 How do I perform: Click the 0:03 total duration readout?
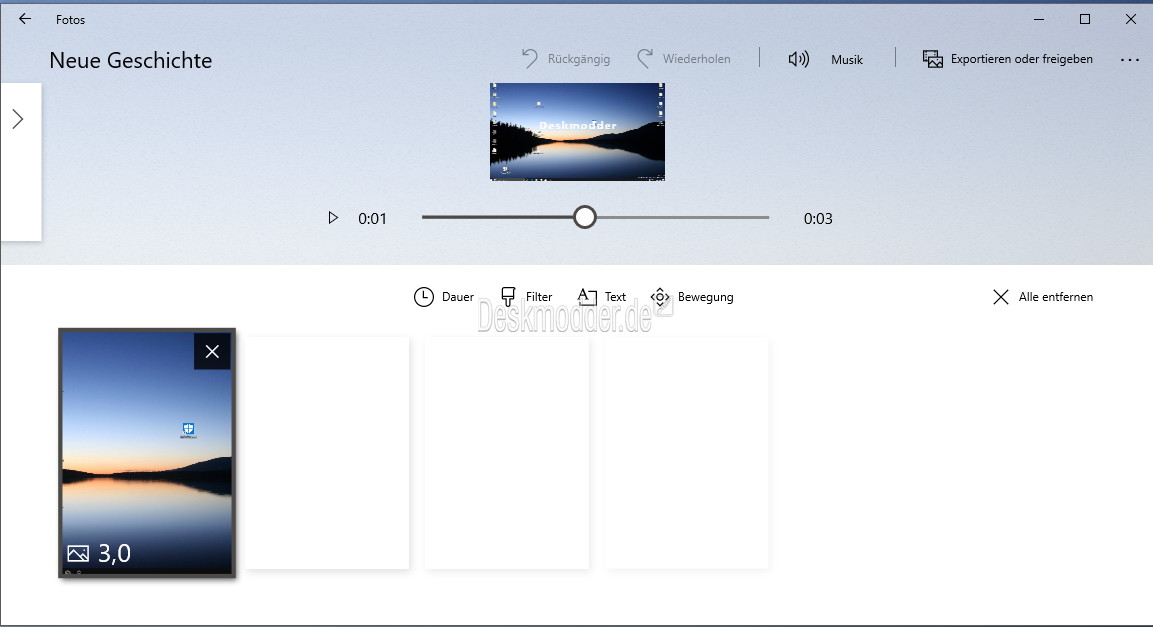click(818, 218)
